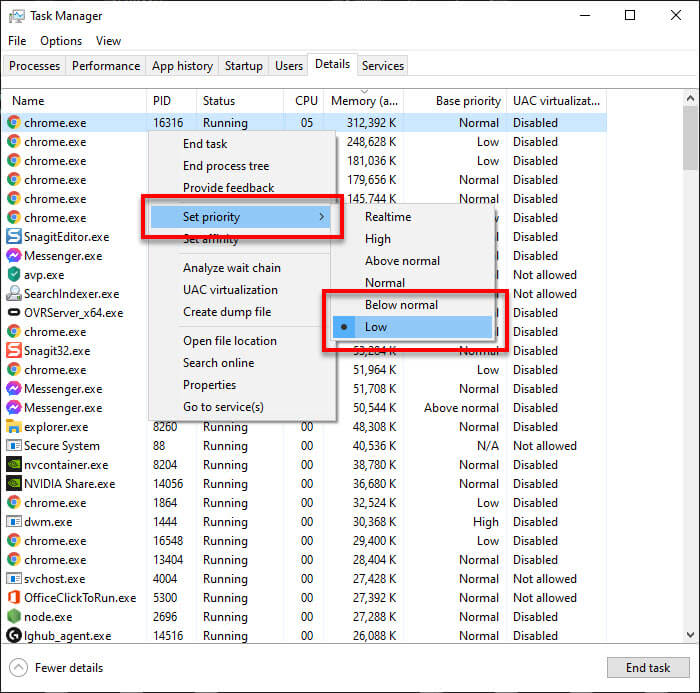700x693 pixels.
Task: Click the Chrome icon of PID 16548
Action: coord(14,540)
